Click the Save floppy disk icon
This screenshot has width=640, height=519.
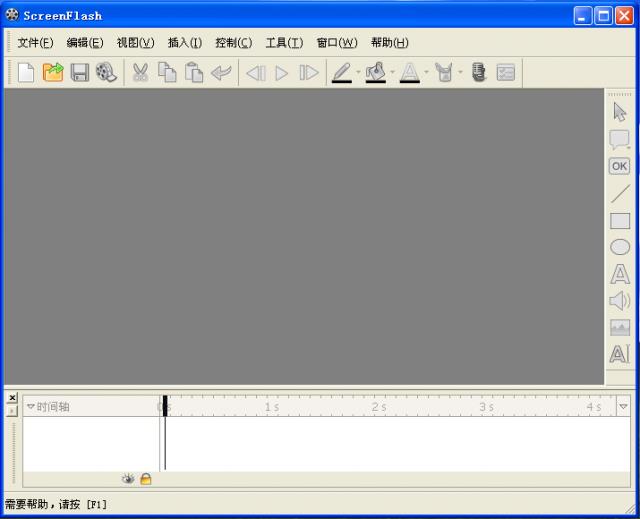79,72
